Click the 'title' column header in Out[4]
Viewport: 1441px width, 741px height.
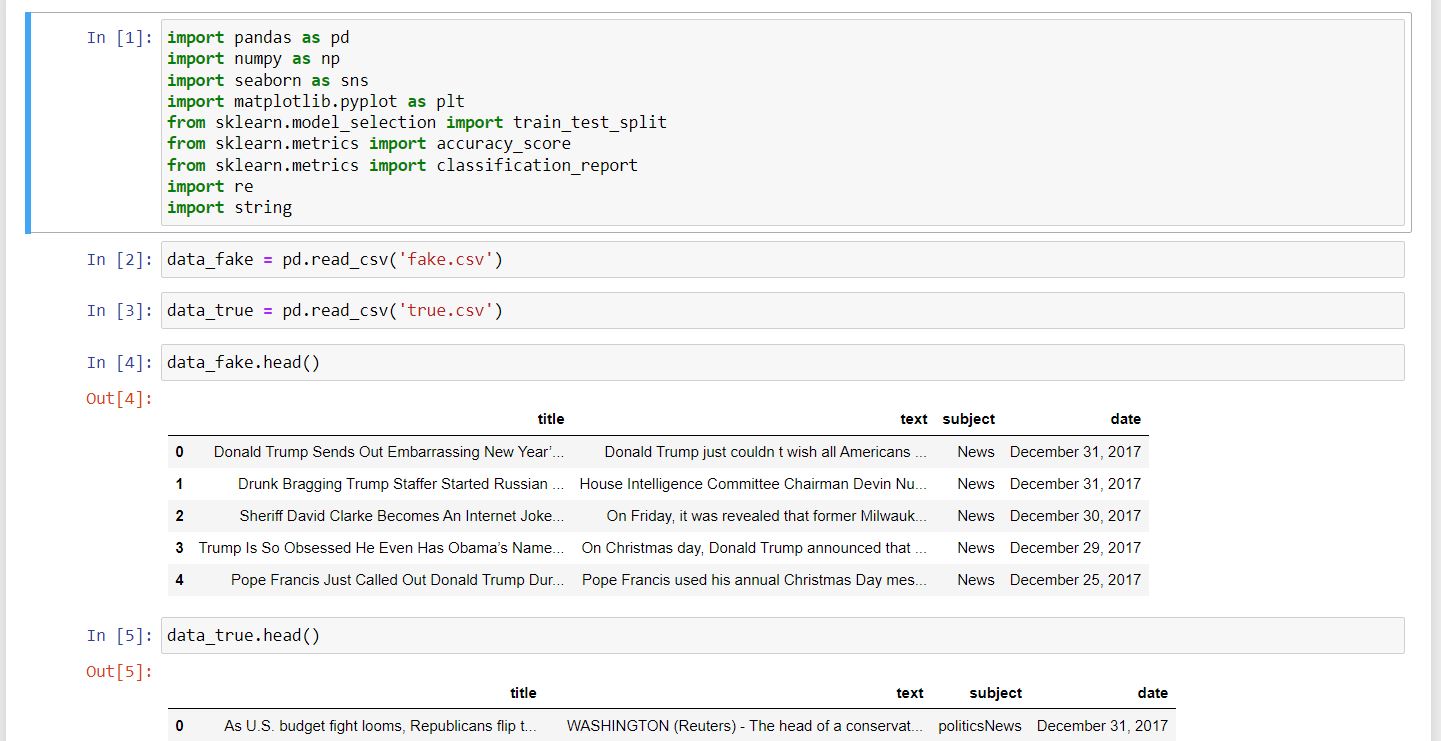tap(551, 420)
